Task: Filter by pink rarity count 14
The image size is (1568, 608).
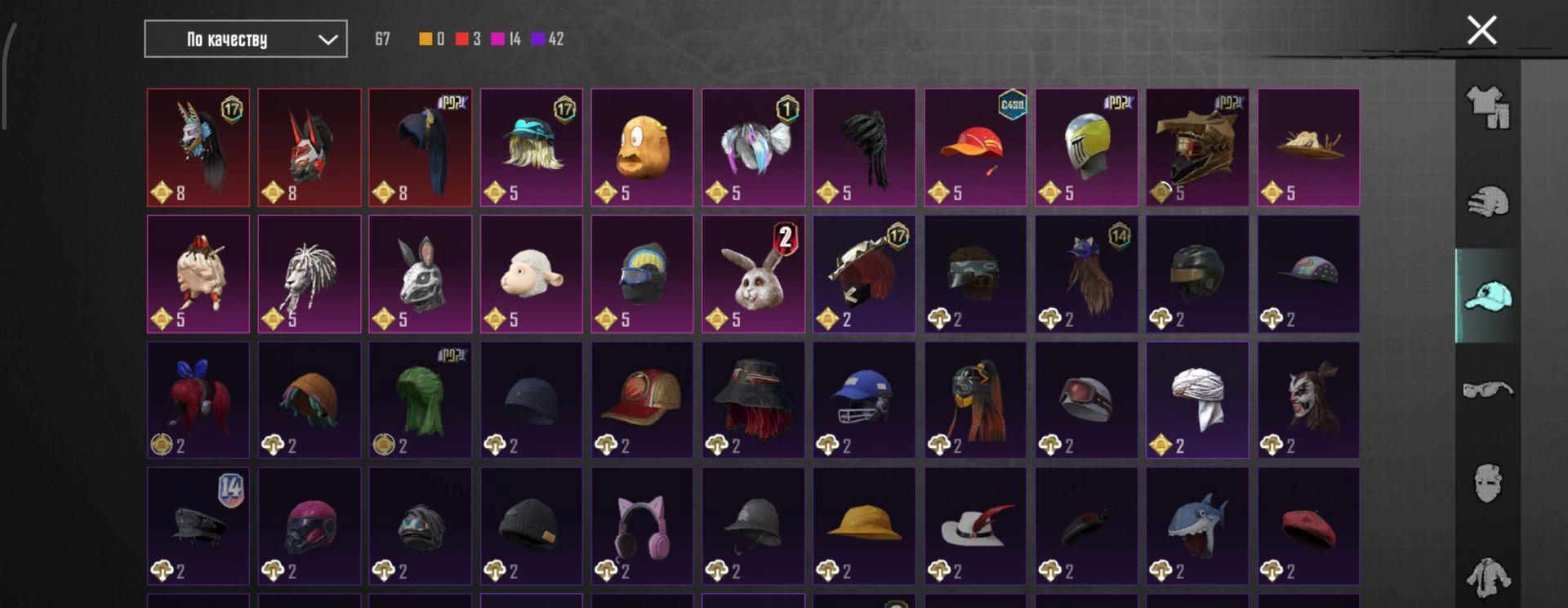Action: [506, 38]
